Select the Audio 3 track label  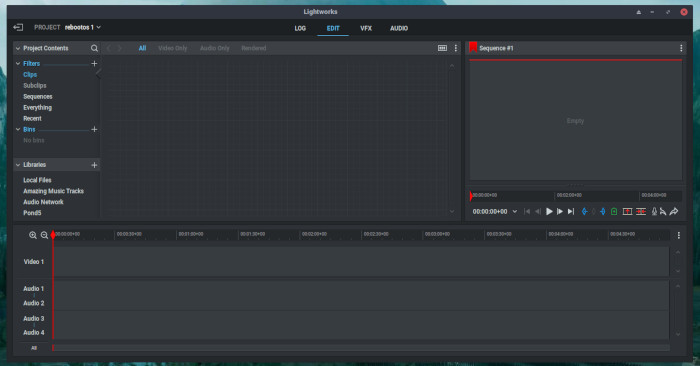(x=34, y=319)
